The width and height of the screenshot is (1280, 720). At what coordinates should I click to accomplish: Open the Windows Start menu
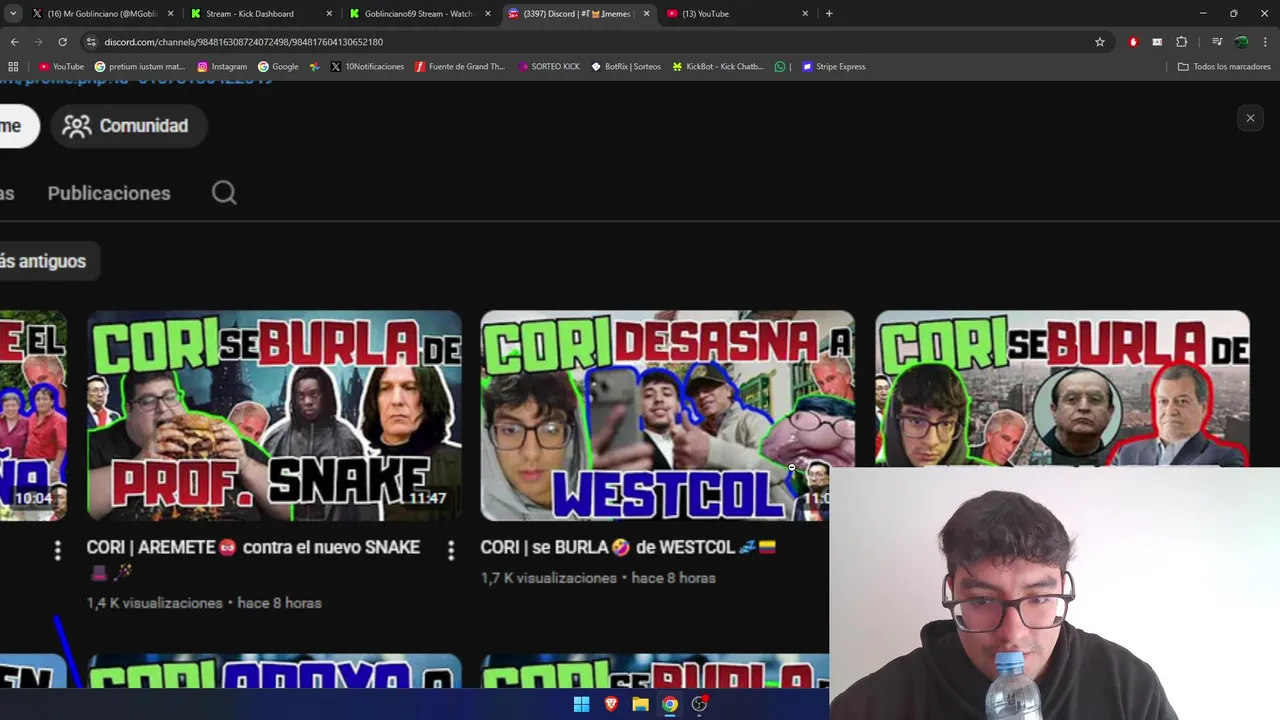581,704
